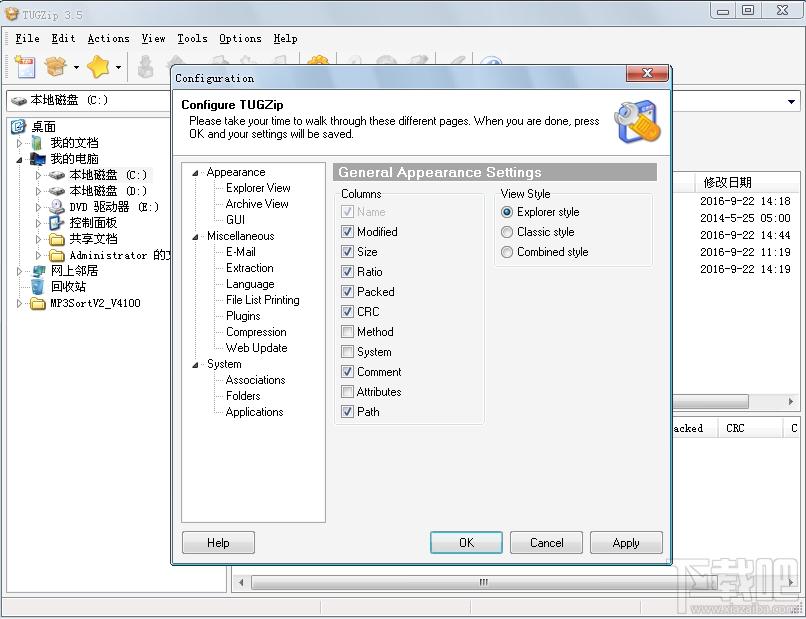
Task: Open the View menu
Action: [153, 39]
